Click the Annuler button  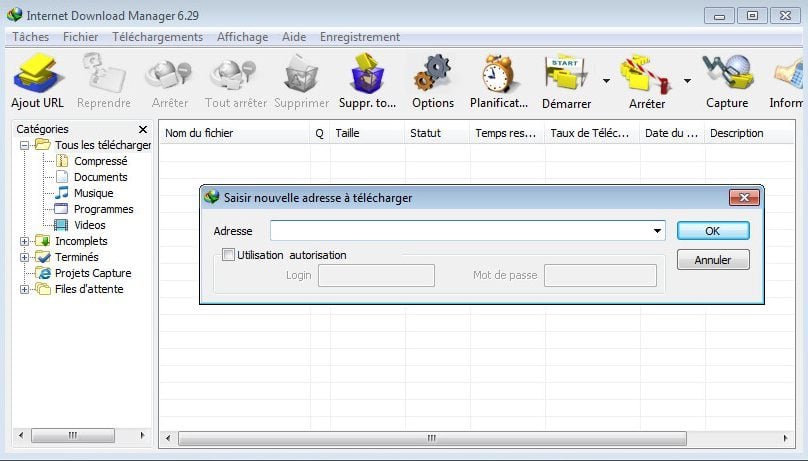[x=712, y=260]
